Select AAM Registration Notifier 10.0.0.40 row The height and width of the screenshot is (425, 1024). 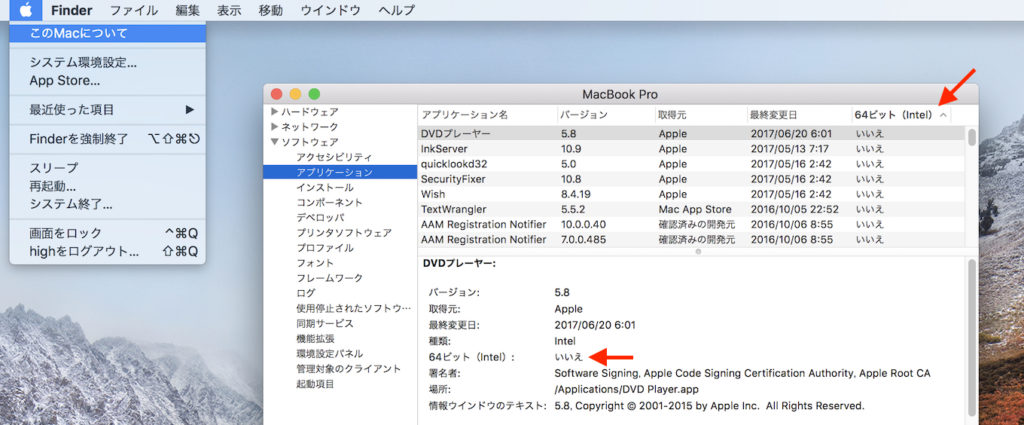(691, 225)
